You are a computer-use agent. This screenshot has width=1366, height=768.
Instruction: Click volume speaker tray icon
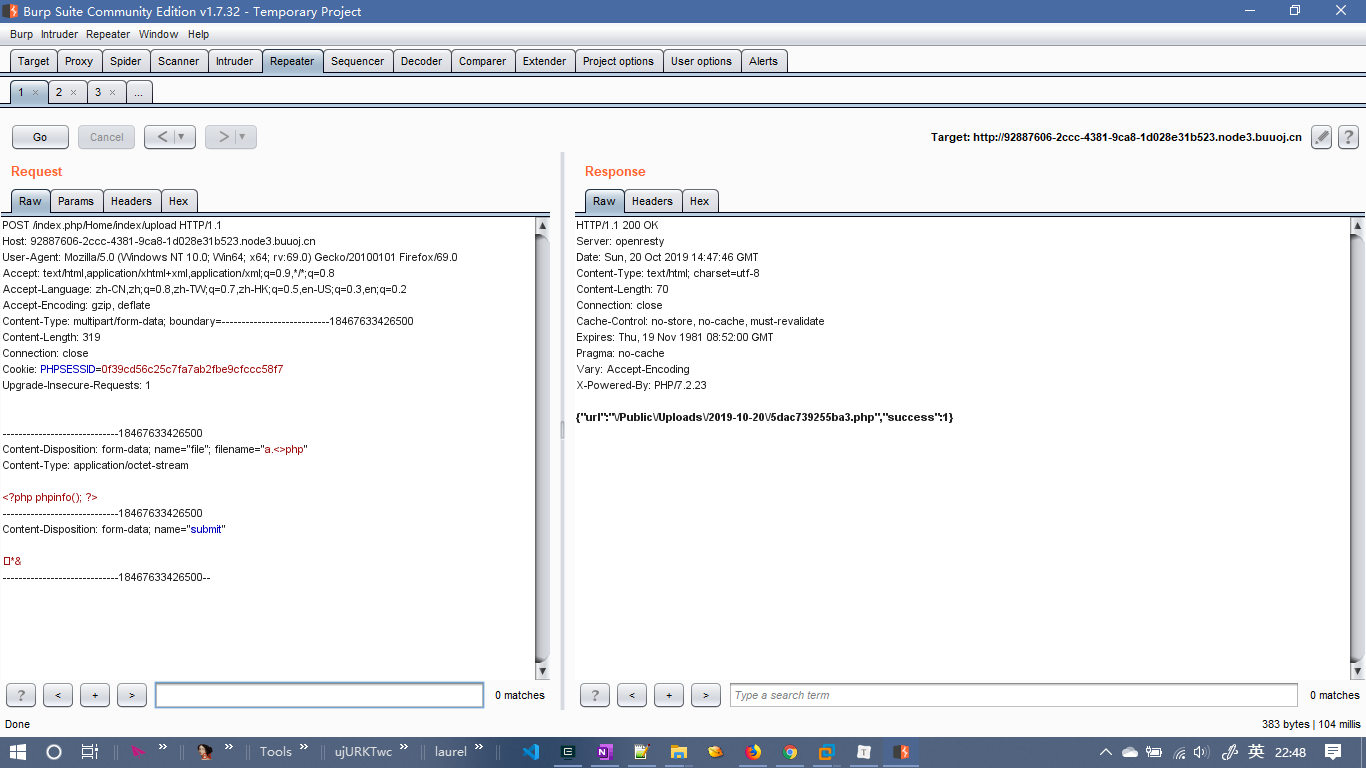[x=1202, y=752]
